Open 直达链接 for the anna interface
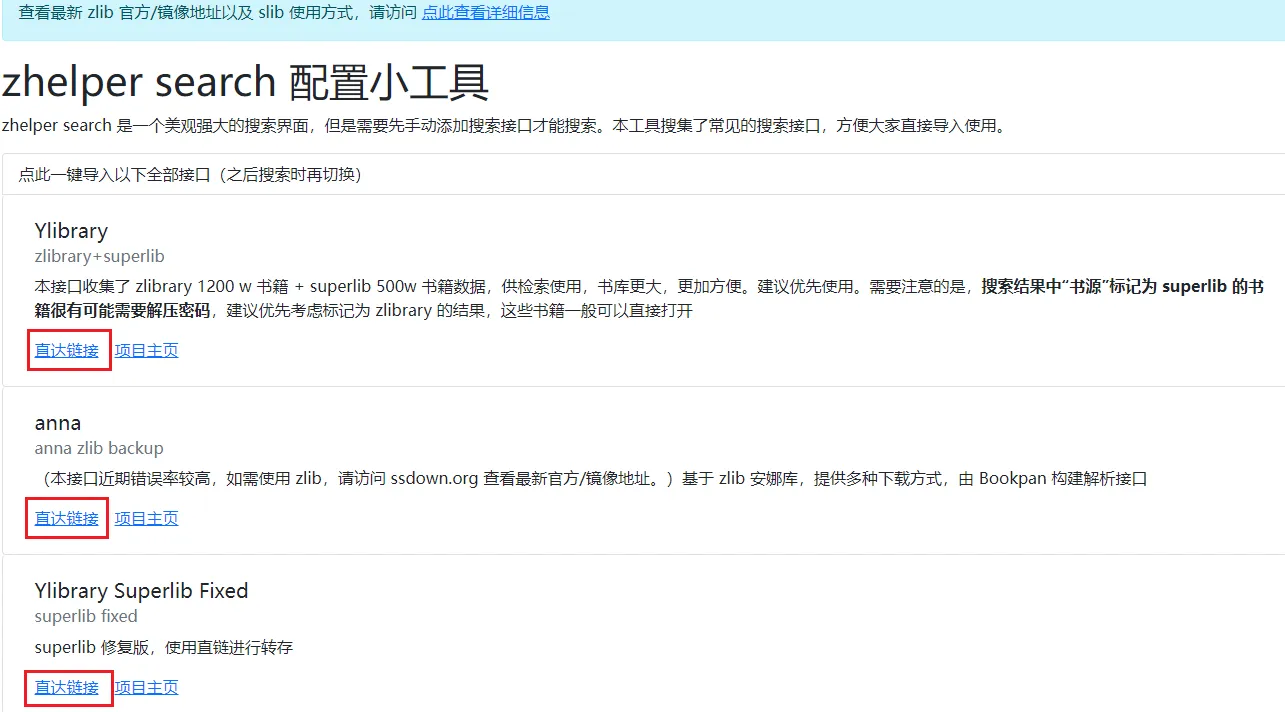 pyautogui.click(x=67, y=518)
